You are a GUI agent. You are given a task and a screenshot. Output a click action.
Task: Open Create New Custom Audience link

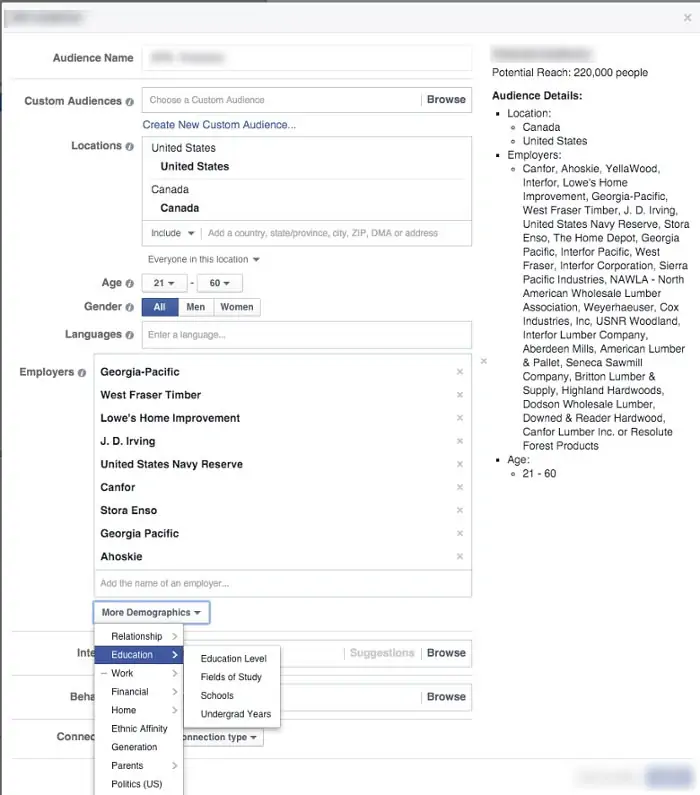click(219, 125)
